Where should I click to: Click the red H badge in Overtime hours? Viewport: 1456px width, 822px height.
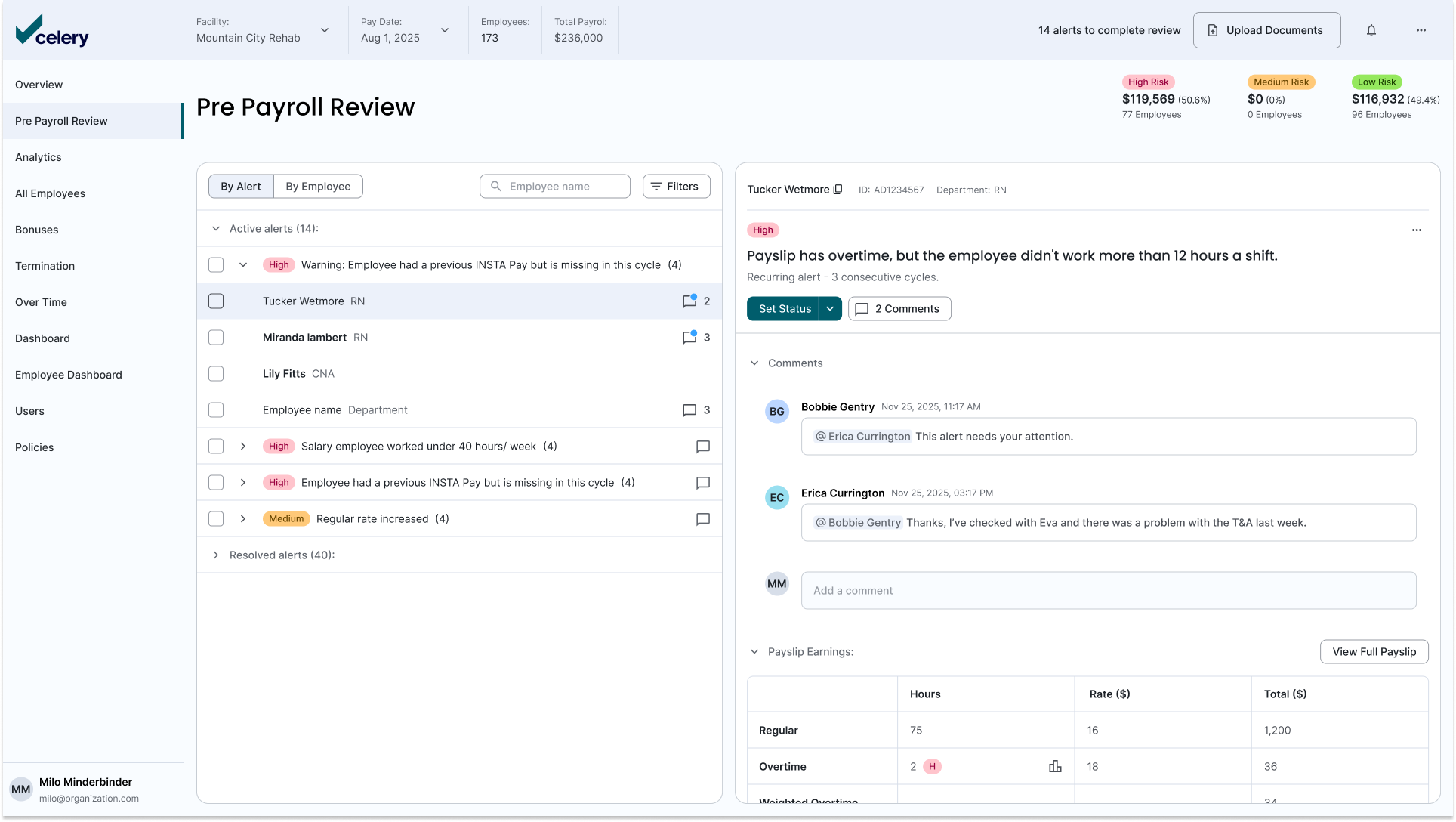(x=932, y=766)
